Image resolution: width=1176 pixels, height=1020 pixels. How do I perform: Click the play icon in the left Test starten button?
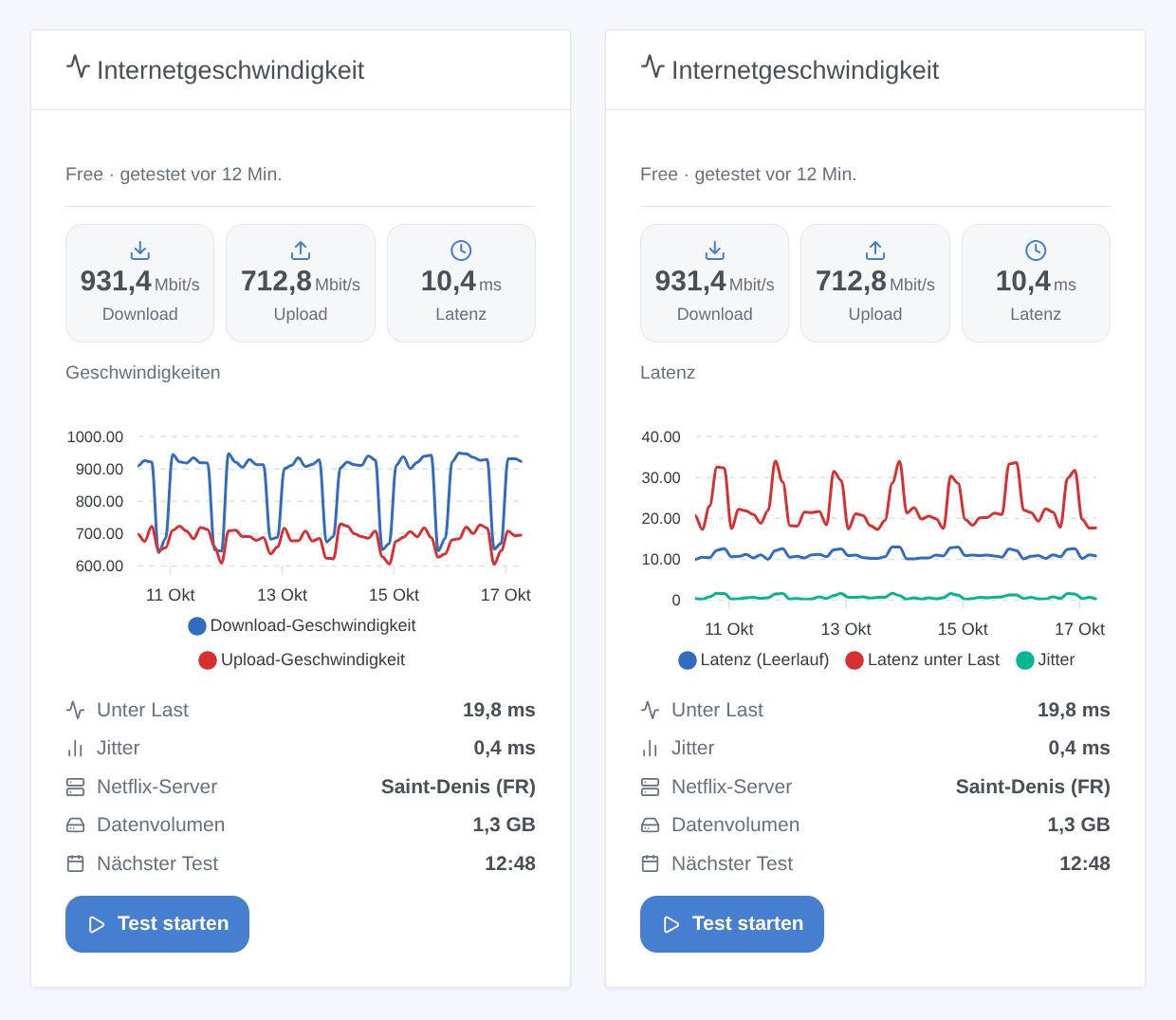pos(97,924)
